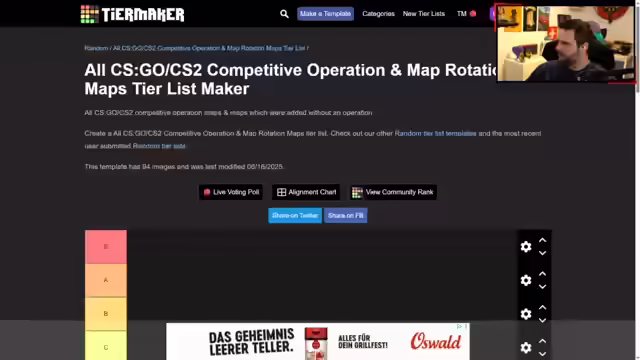640x360 pixels.
Task: Open settings gear for the B tier row
Action: point(526,314)
